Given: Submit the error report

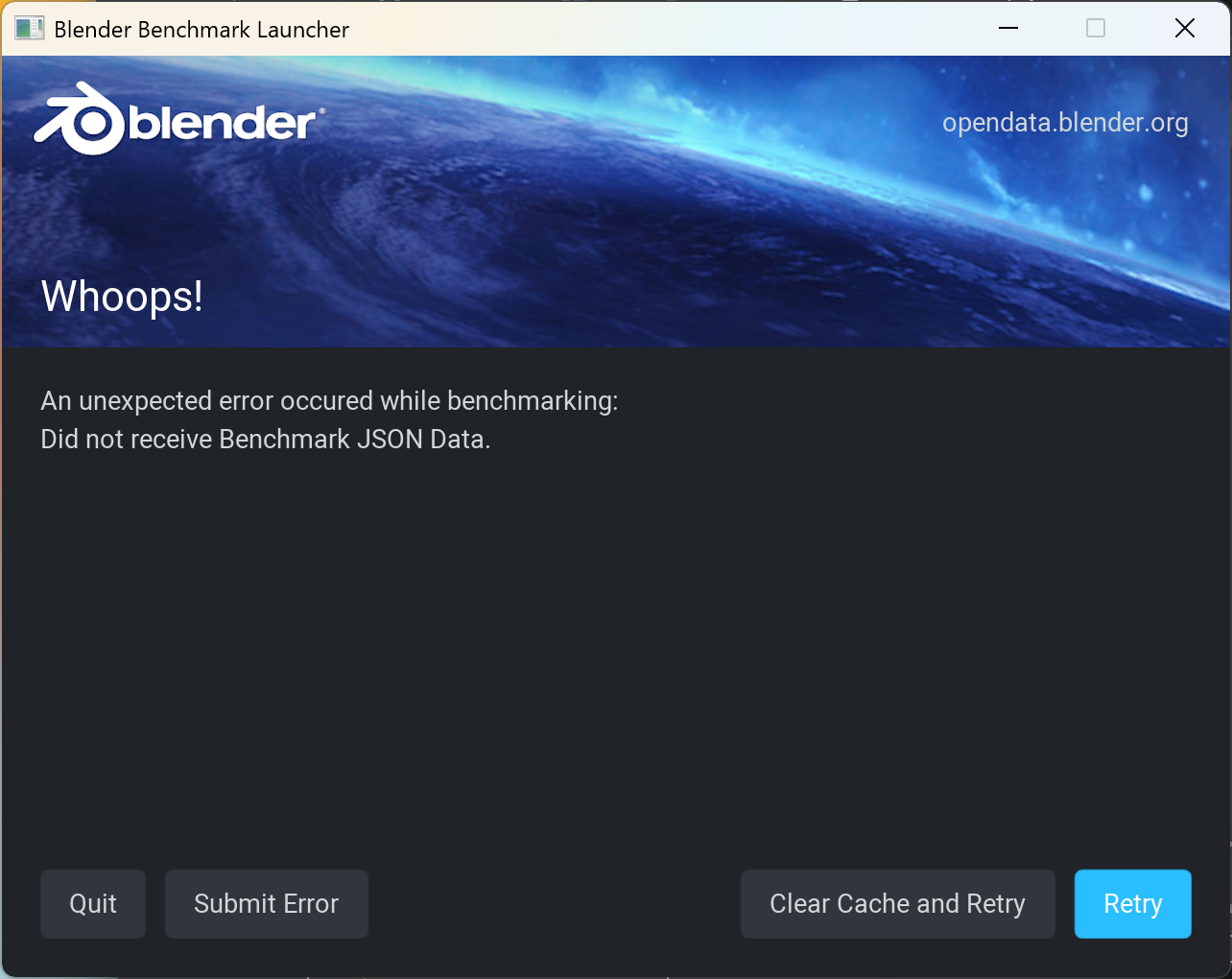Looking at the screenshot, I should tap(267, 904).
